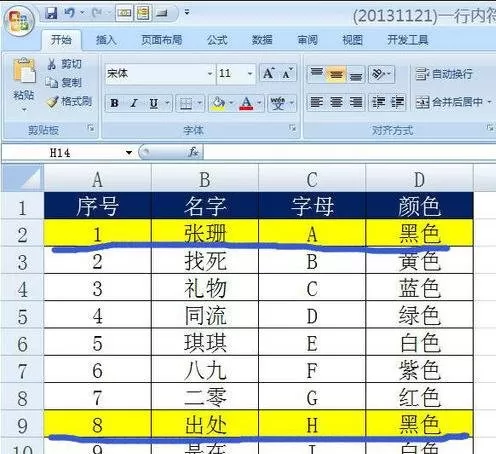Open the fill color dropdown arrow
Screen dimensions: 496x454
(x=232, y=103)
